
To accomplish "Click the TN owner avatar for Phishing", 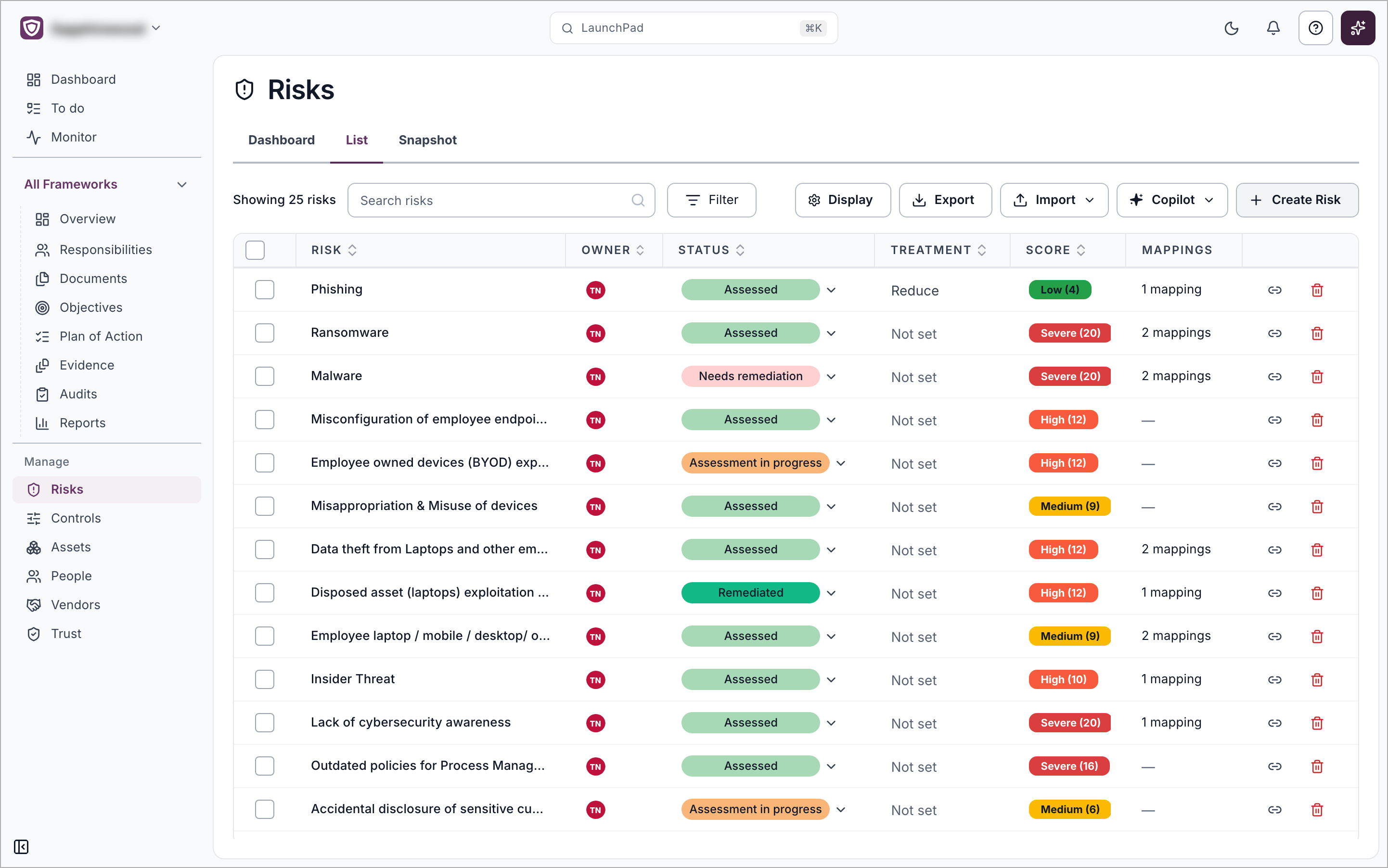I will coord(595,290).
